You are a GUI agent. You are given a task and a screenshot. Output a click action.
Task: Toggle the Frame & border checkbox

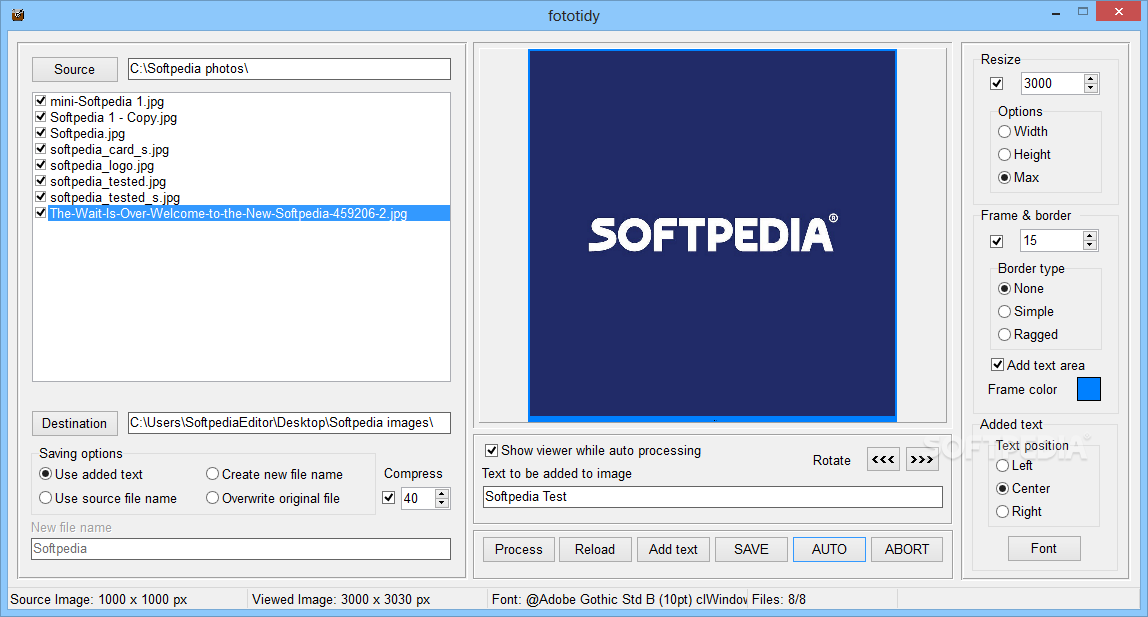point(996,241)
